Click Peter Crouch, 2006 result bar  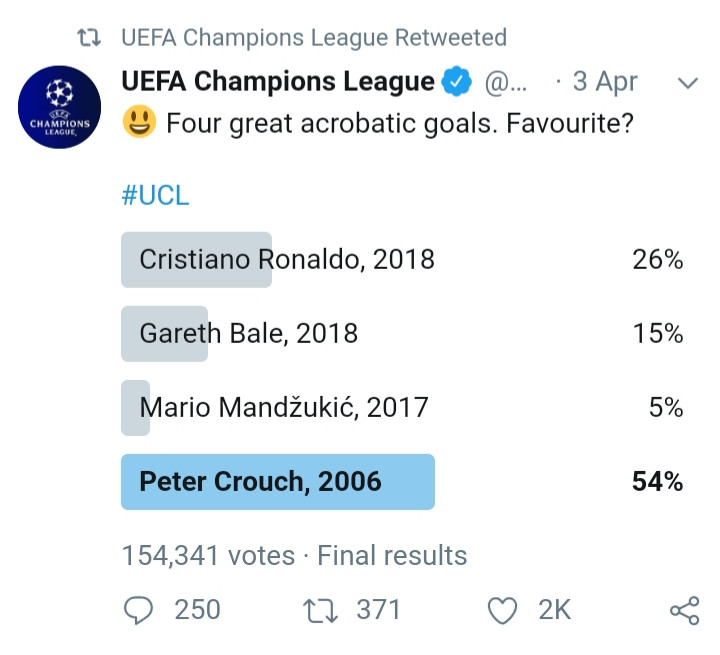278,482
